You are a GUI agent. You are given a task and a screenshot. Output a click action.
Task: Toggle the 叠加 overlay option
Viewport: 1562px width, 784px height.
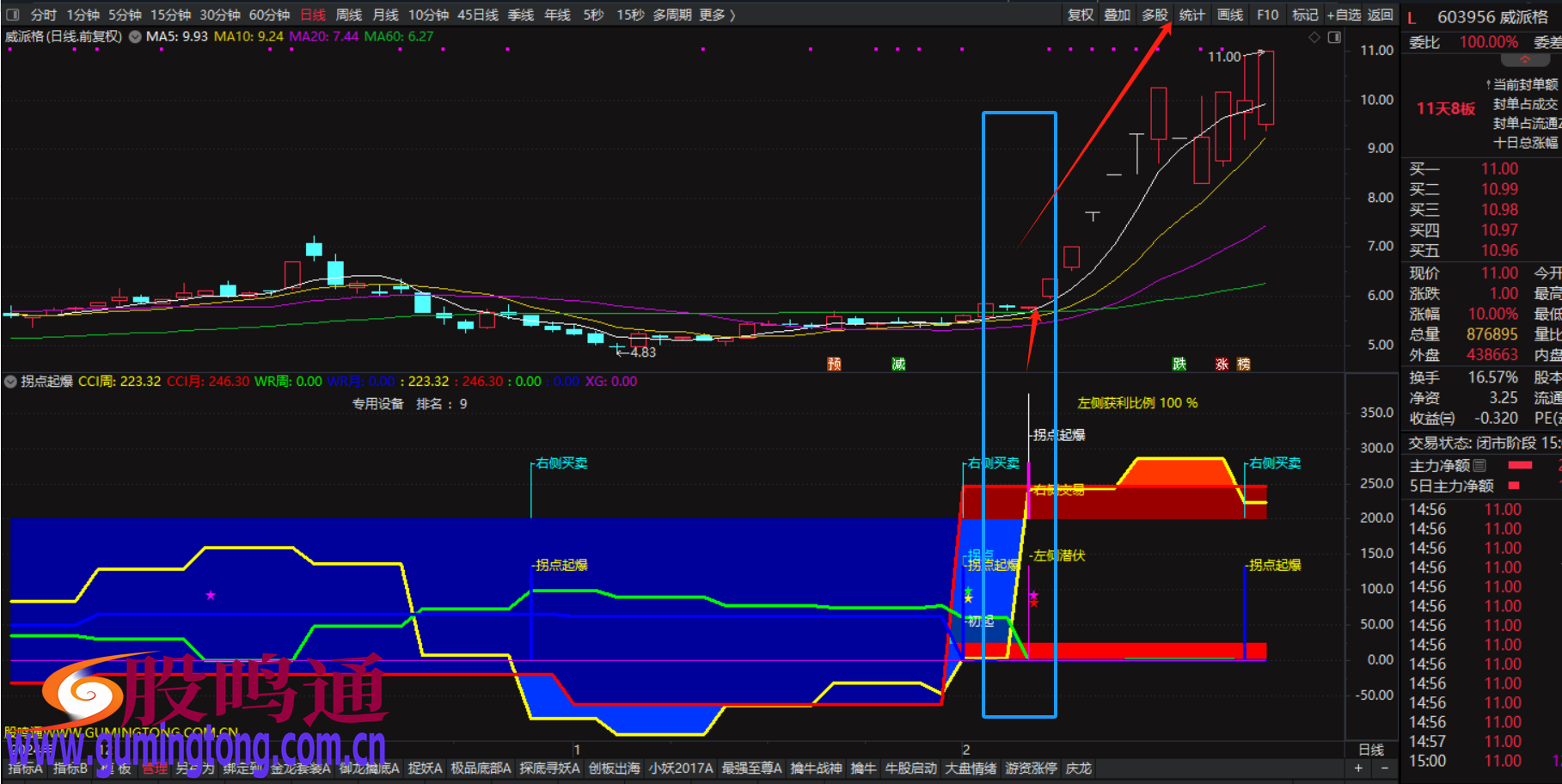pos(1118,15)
